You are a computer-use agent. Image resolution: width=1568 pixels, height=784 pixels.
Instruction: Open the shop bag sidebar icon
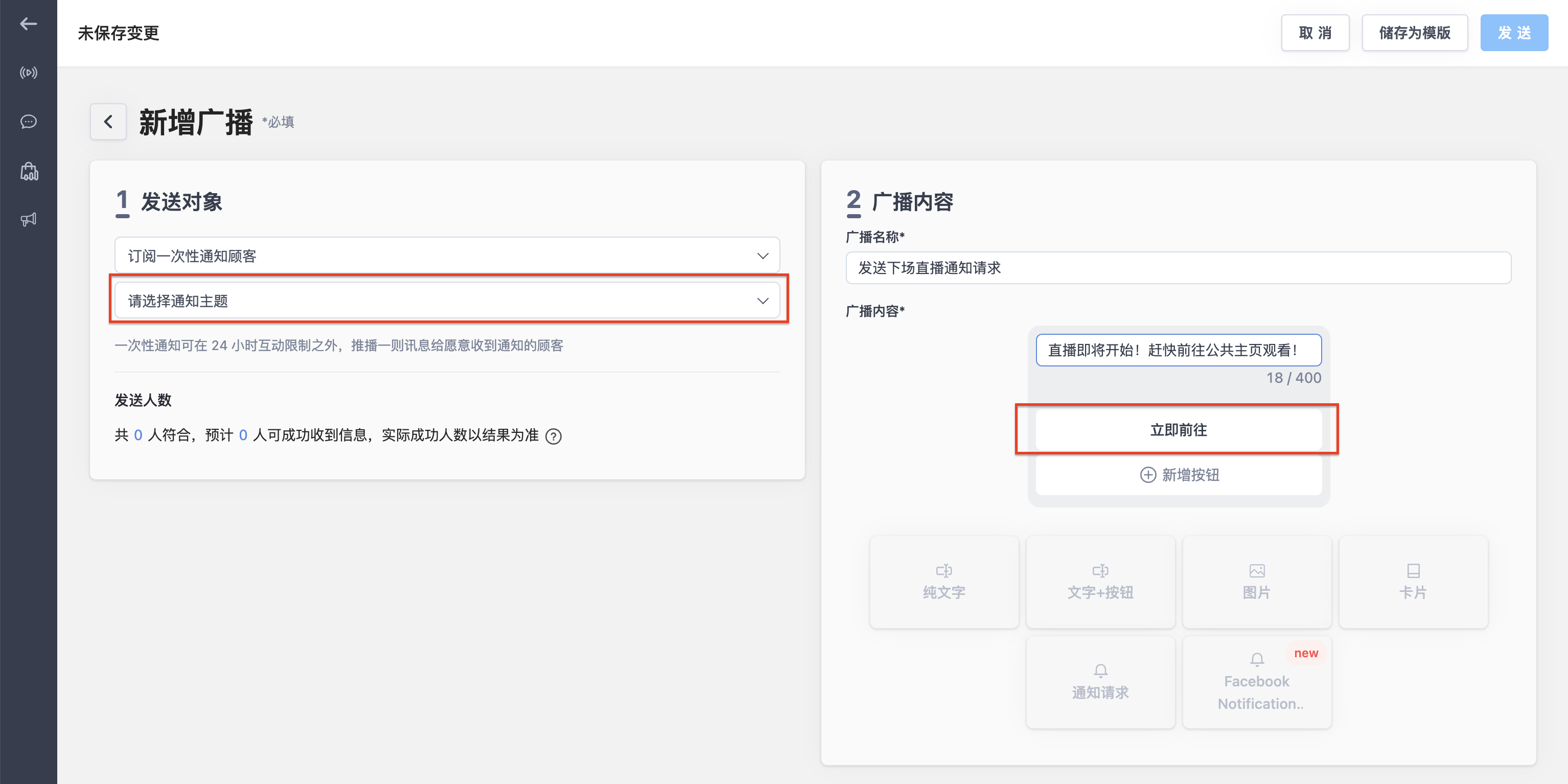point(29,171)
